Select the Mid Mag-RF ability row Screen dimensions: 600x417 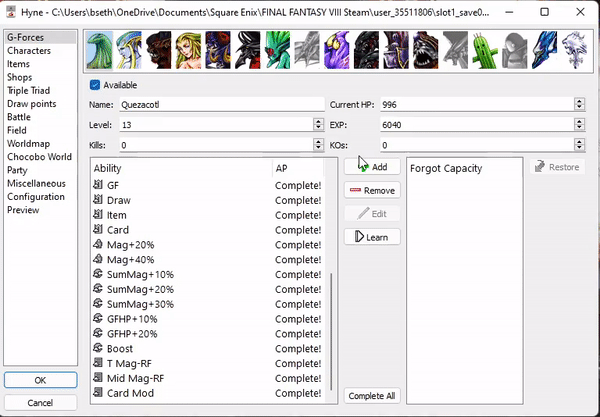[208, 378]
